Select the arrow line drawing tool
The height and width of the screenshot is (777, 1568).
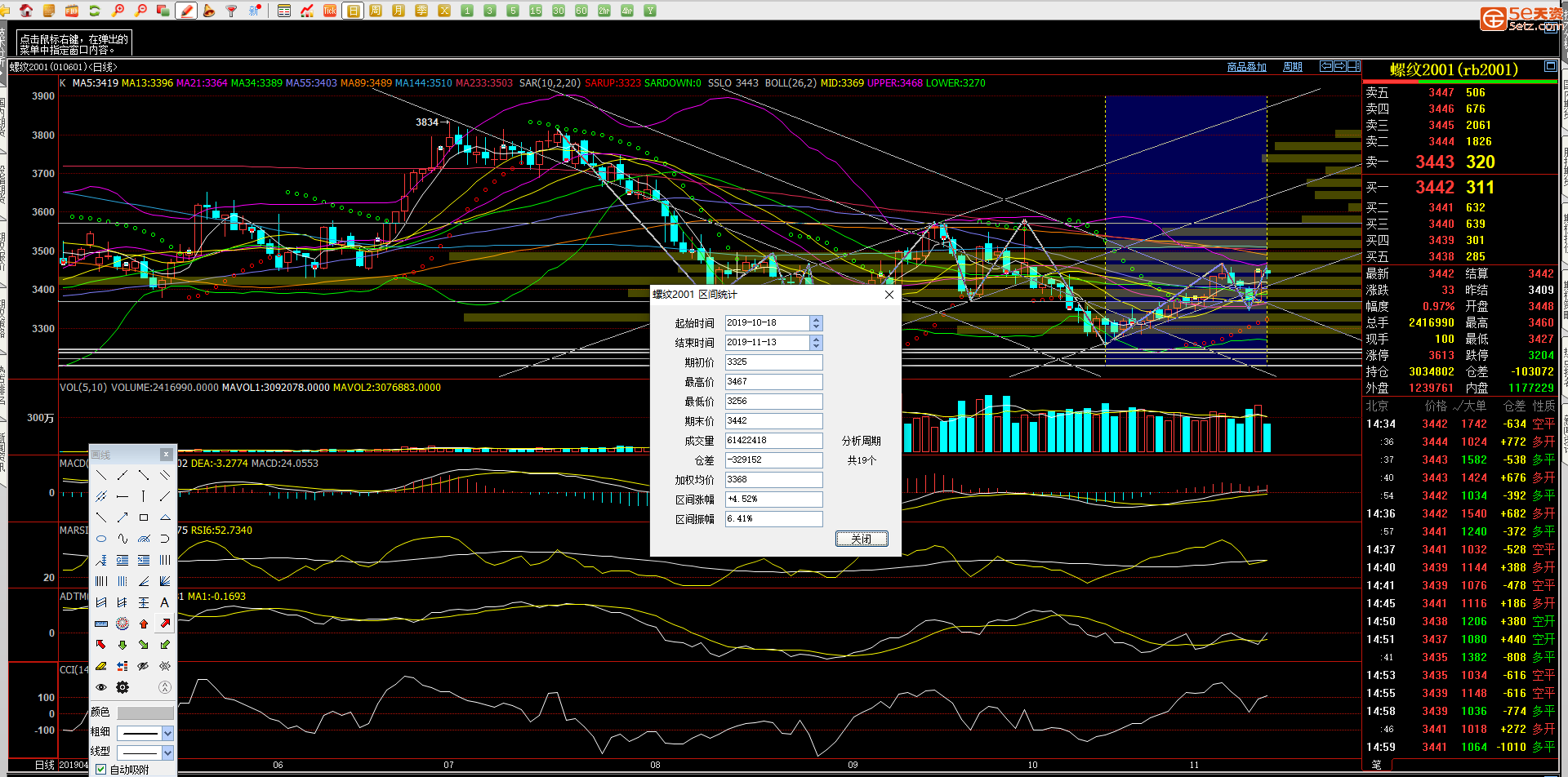tap(122, 517)
